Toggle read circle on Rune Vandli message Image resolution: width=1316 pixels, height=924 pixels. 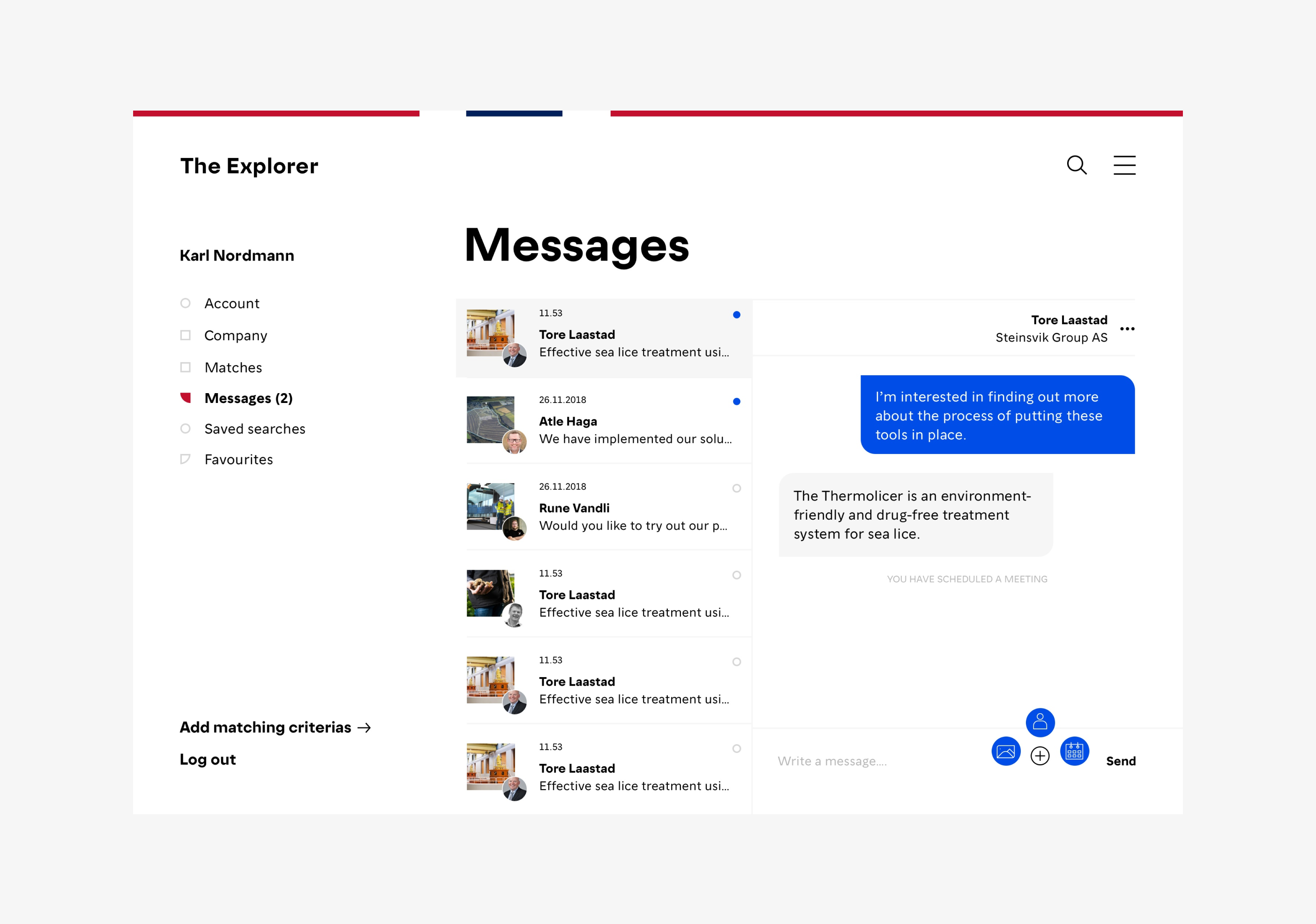click(x=737, y=488)
